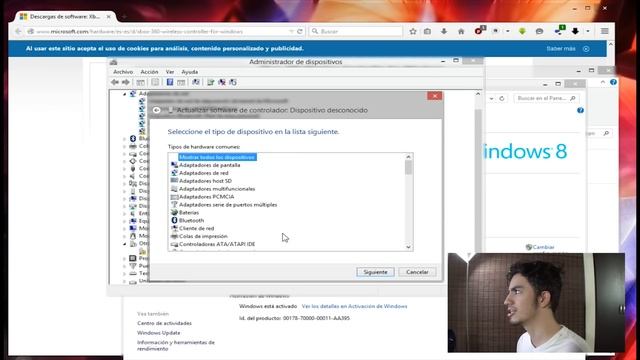
Task: Click the hardware list scrollbar thumb
Action: click(408, 167)
